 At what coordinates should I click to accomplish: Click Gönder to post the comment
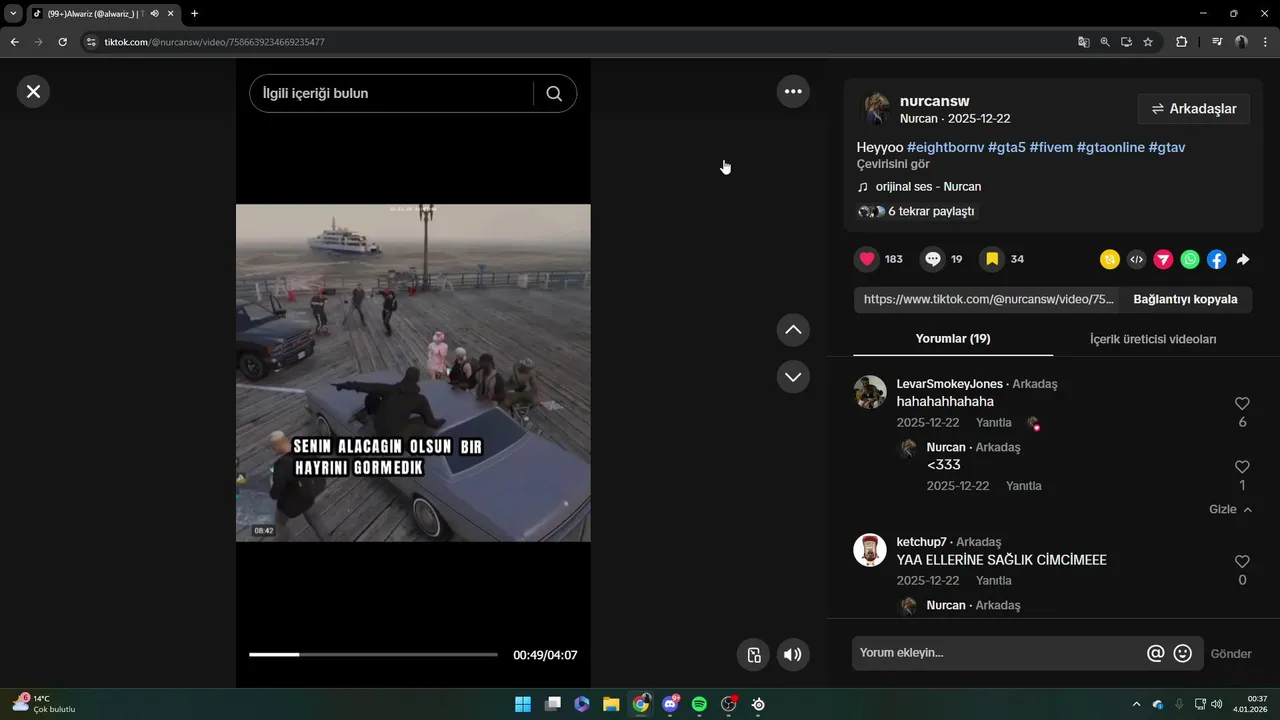1231,653
